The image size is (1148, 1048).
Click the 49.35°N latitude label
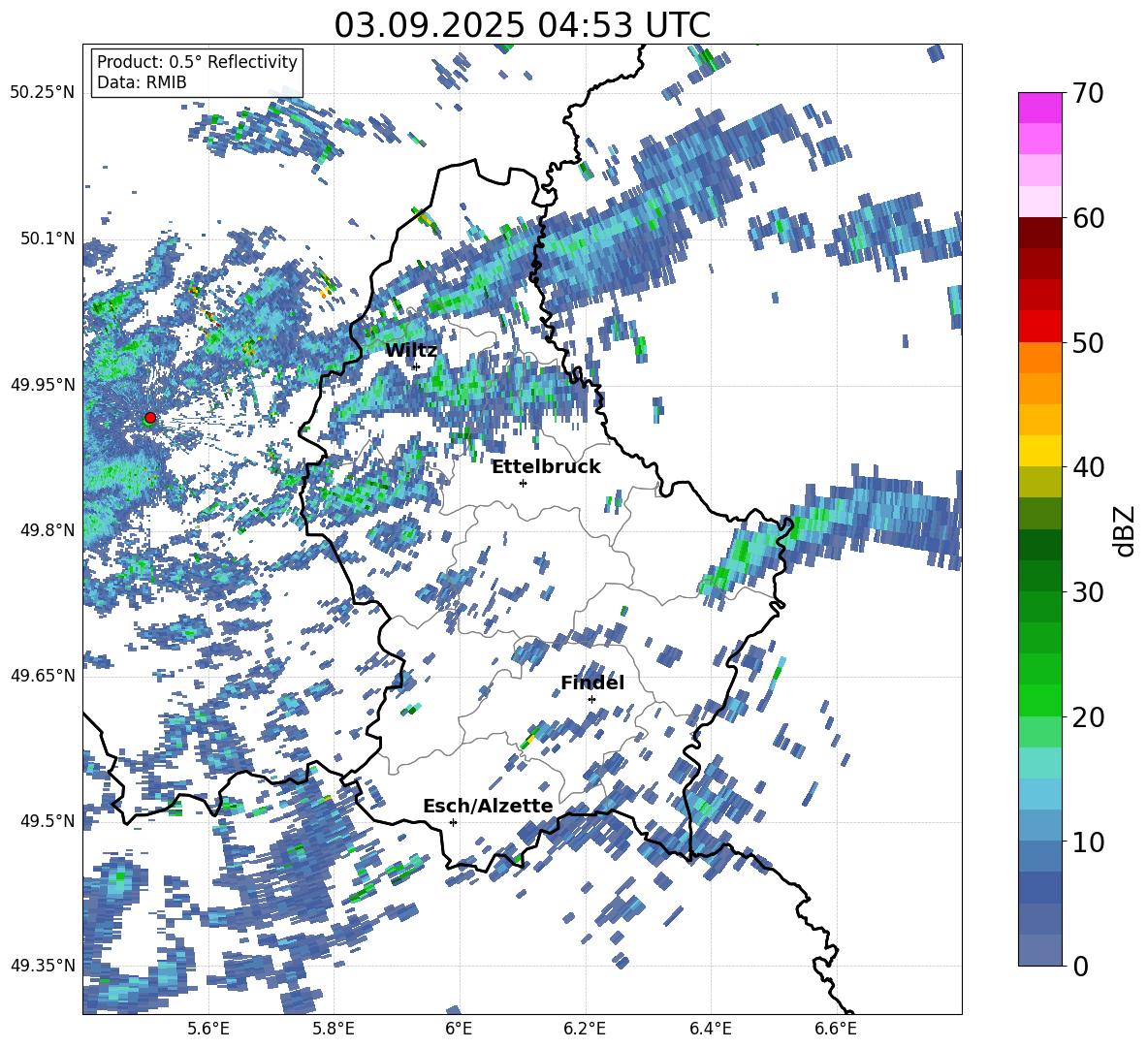pos(43,966)
